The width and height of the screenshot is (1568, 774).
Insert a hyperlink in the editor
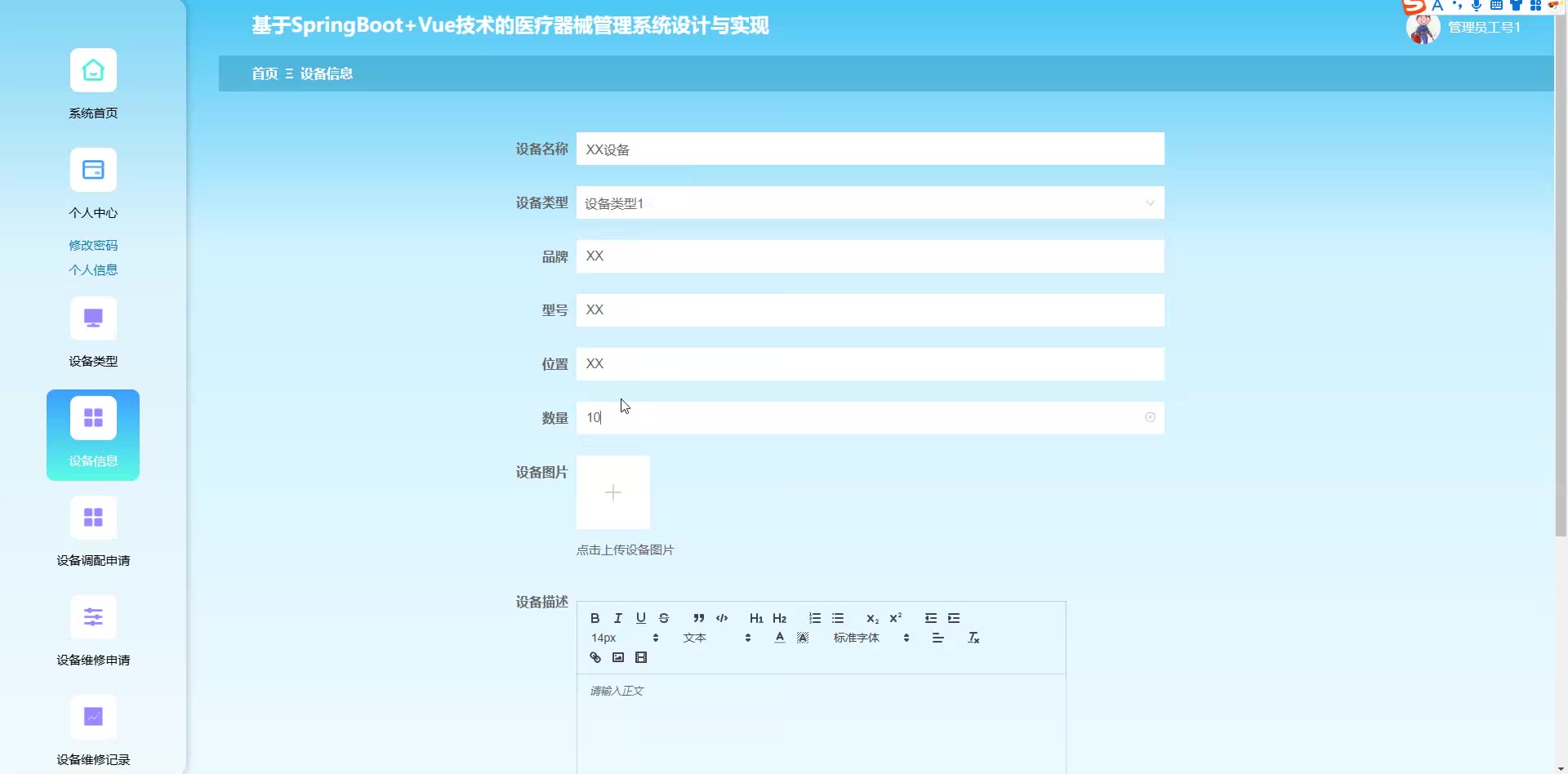click(x=595, y=657)
